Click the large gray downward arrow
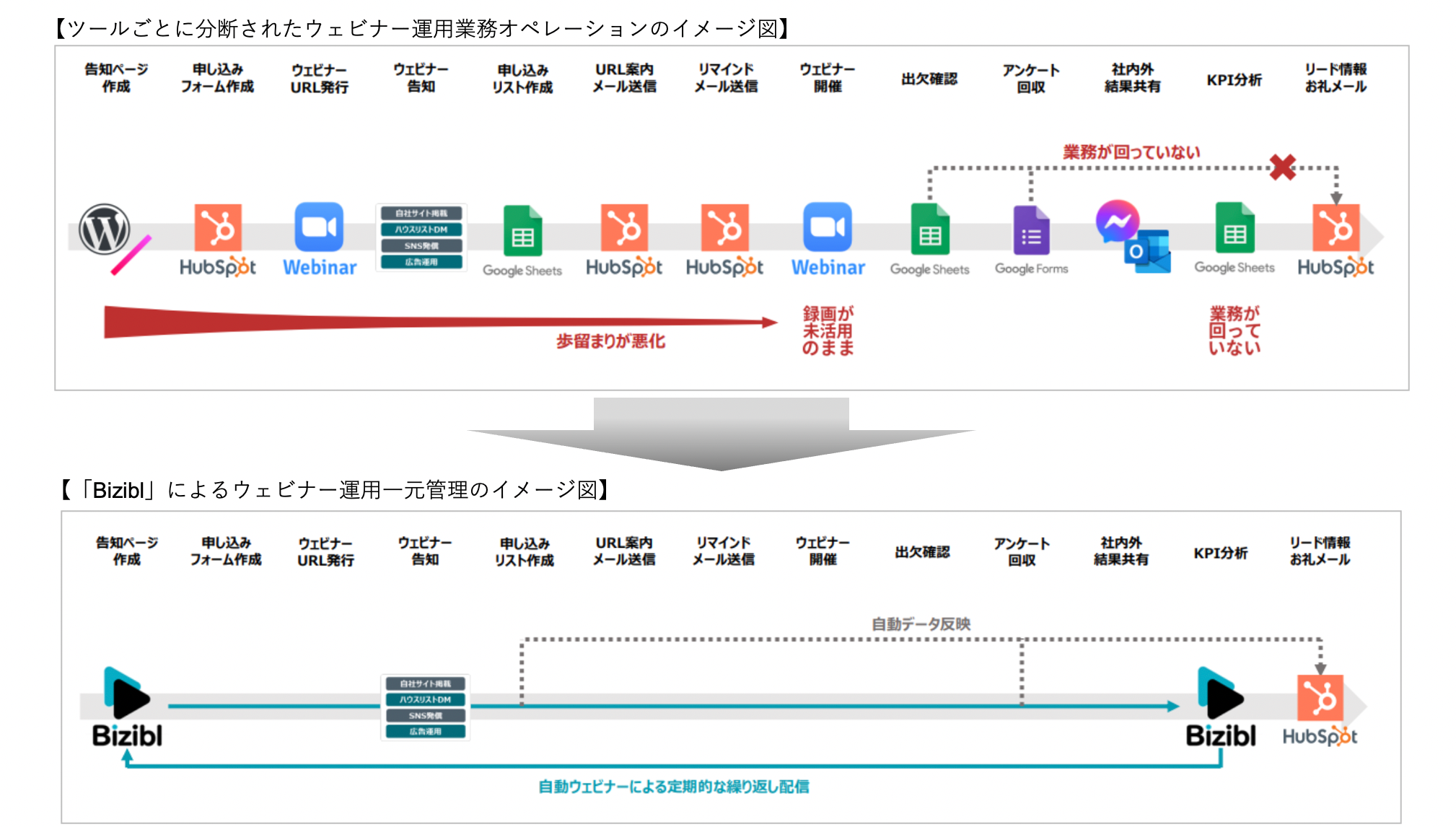The image size is (1456, 827). 721,434
